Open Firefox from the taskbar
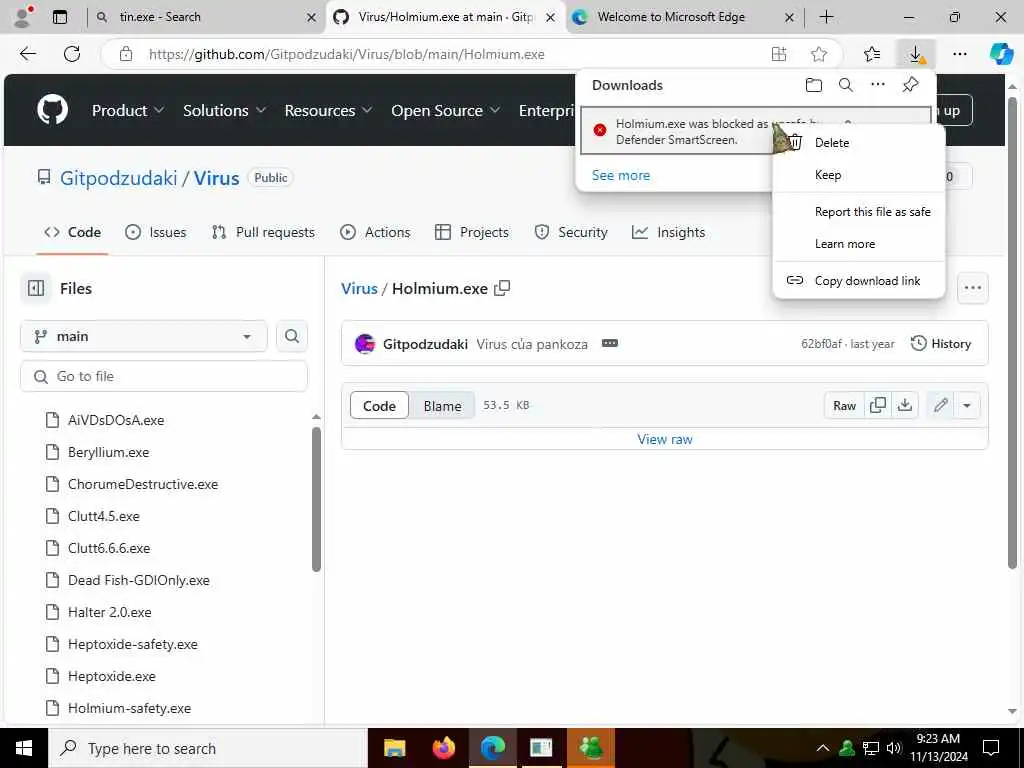The image size is (1024, 768). tap(443, 748)
